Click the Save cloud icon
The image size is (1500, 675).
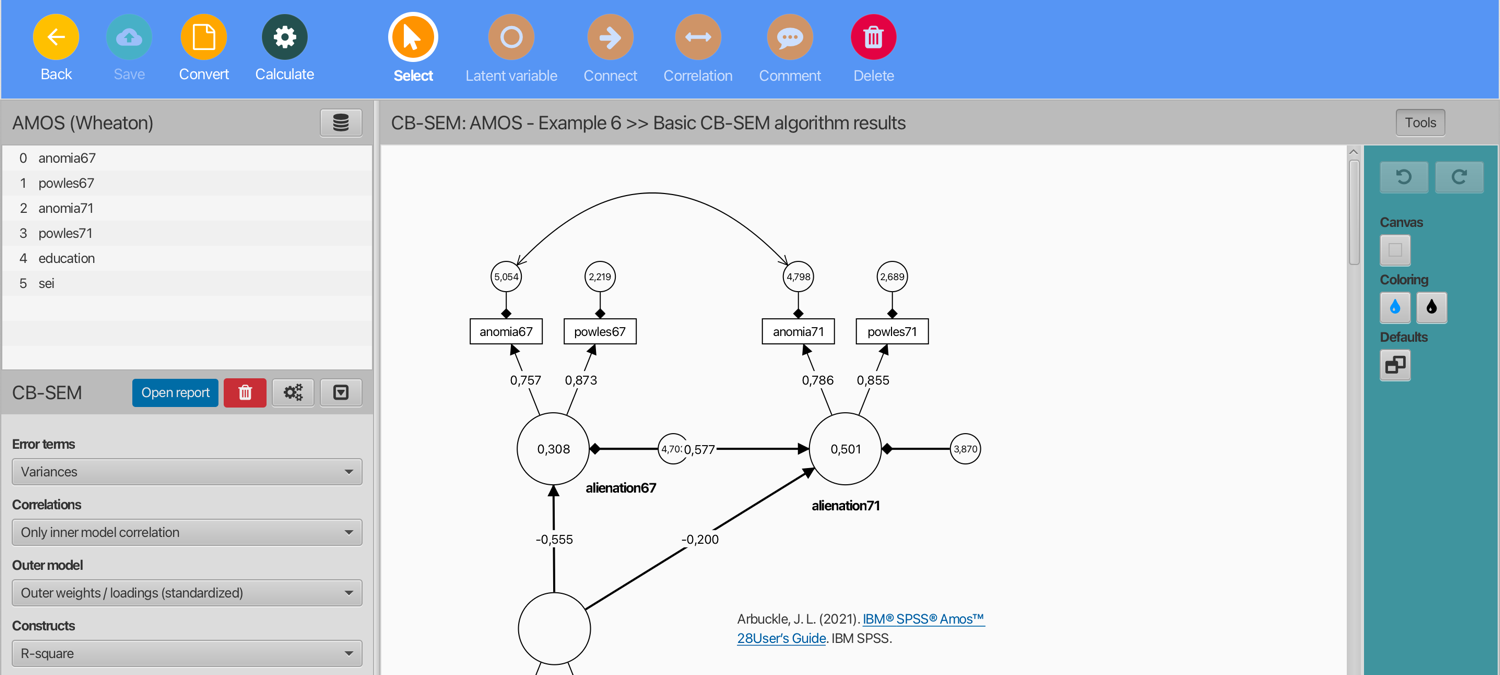(x=129, y=38)
